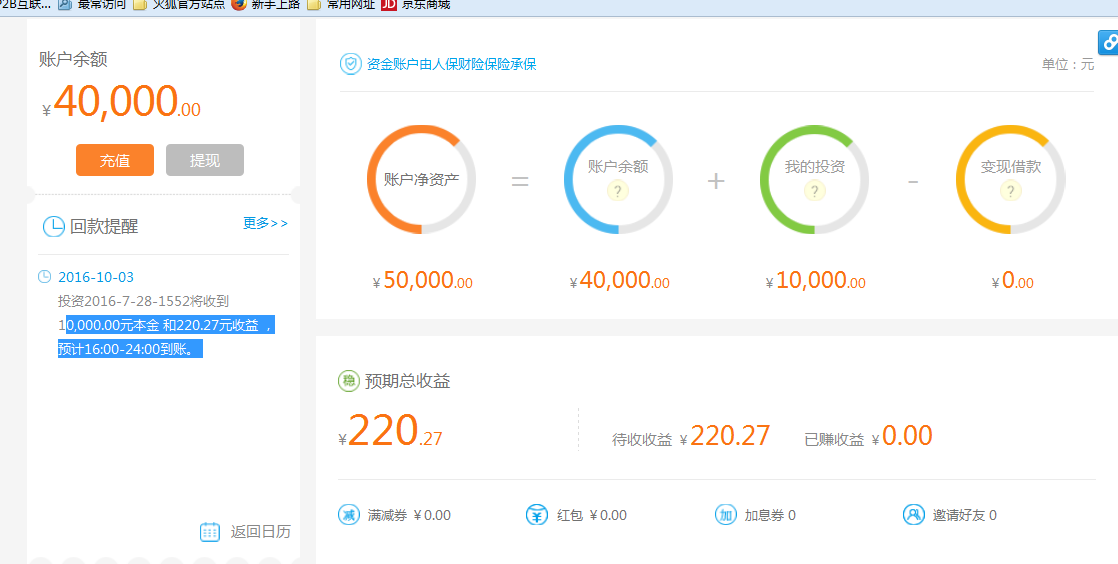Click the 返回日历 calendar icon
The height and width of the screenshot is (564, 1118).
[x=210, y=532]
